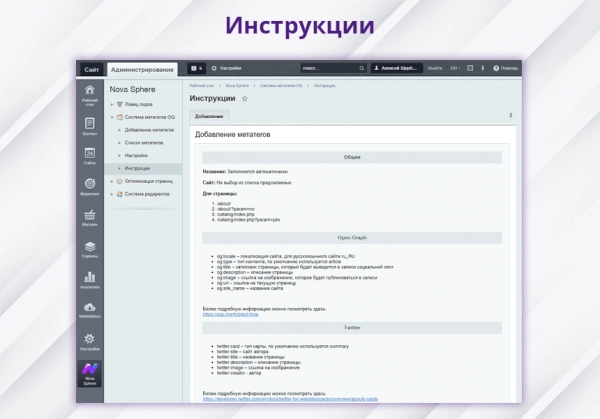Viewport: 600px width, 419px height.
Task: Switch to the Сайт tab
Action: (x=91, y=69)
